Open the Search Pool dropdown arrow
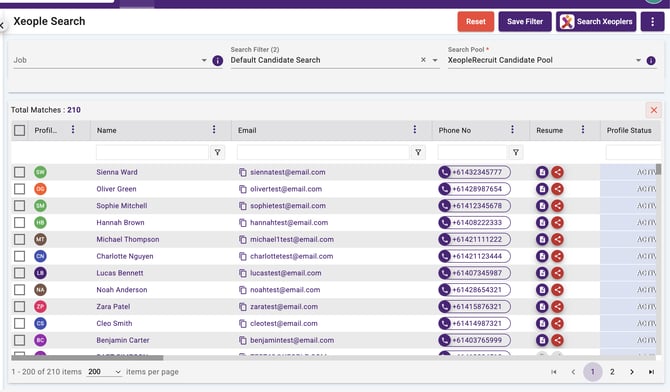 (638, 60)
